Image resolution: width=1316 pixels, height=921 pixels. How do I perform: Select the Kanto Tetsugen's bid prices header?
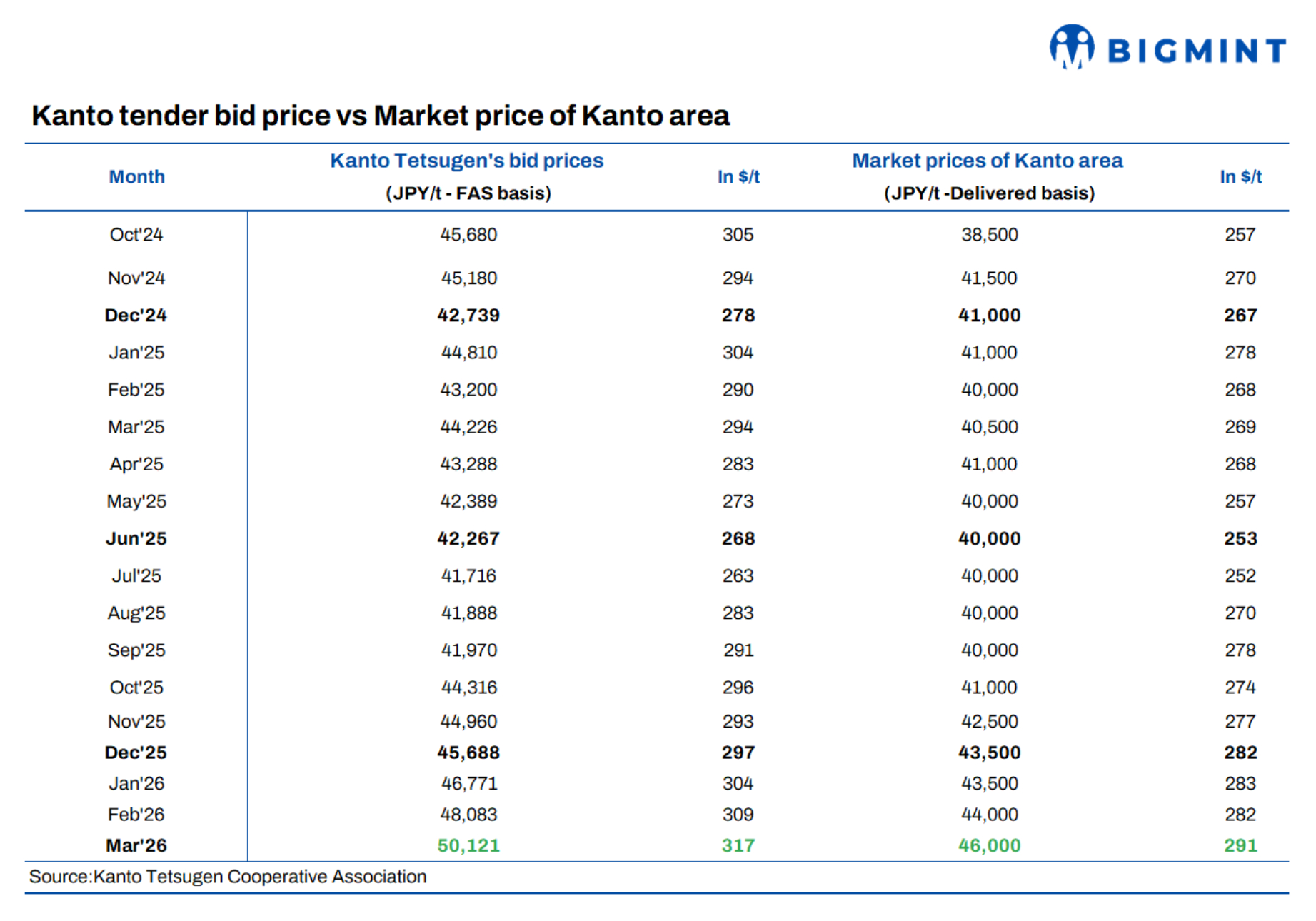pyautogui.click(x=466, y=161)
